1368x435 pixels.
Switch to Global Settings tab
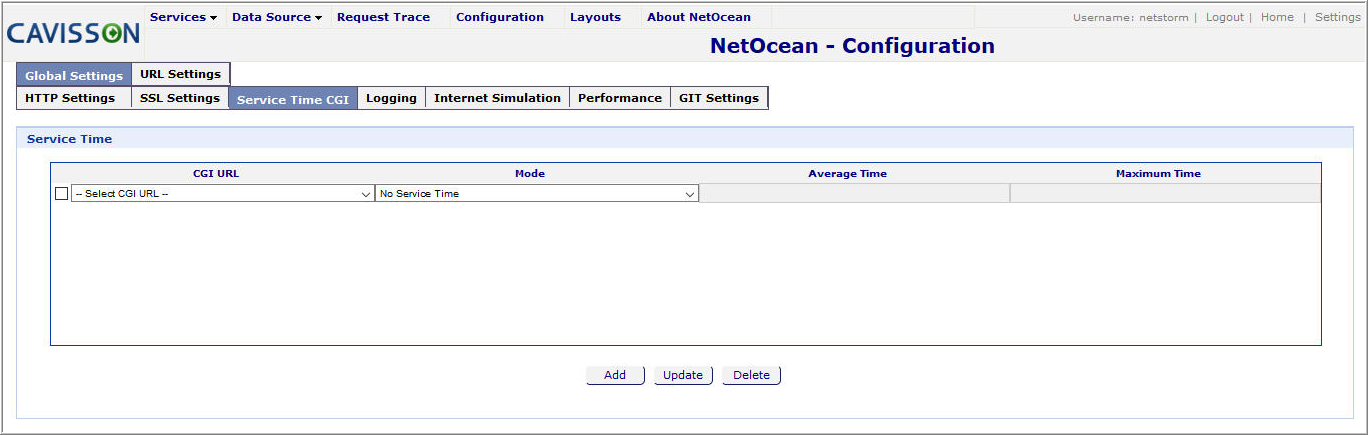pos(74,75)
